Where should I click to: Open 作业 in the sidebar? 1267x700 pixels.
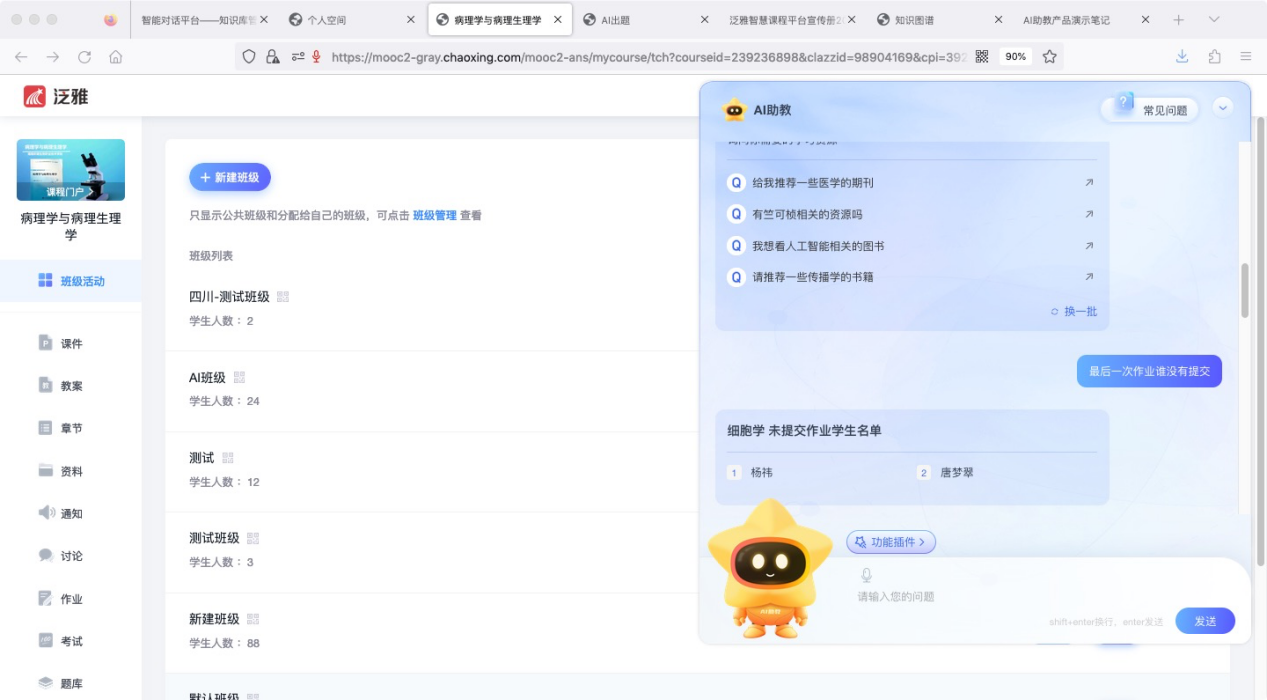click(71, 599)
